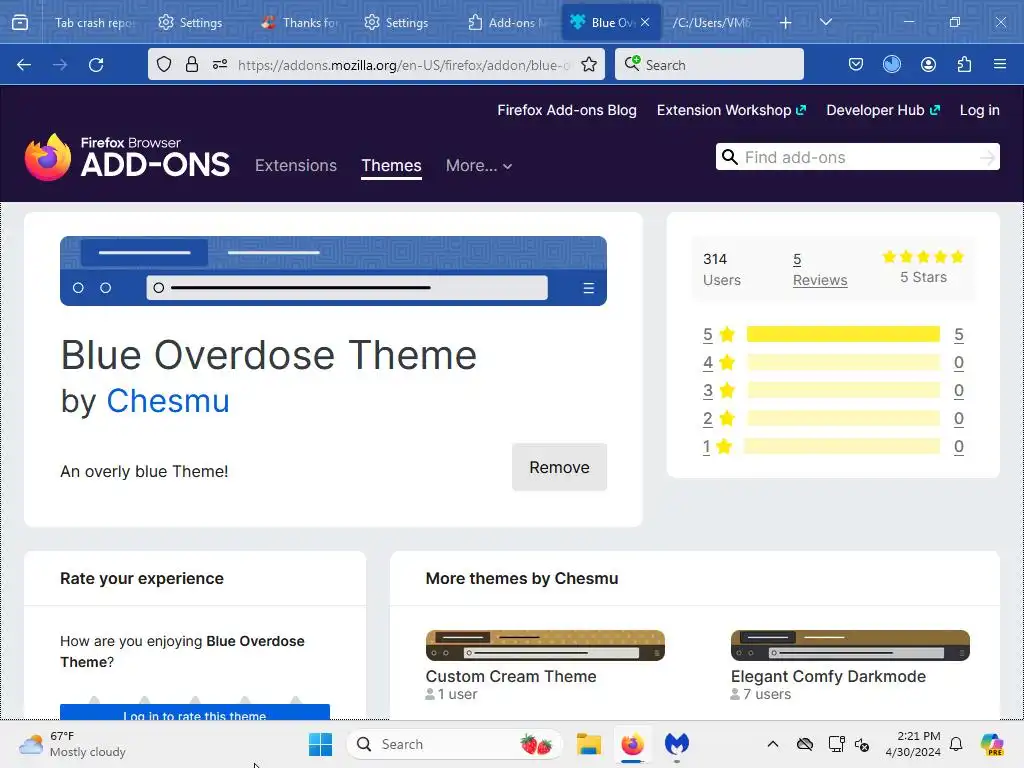Open the clock and date panel
The width and height of the screenshot is (1024, 768).
913,744
